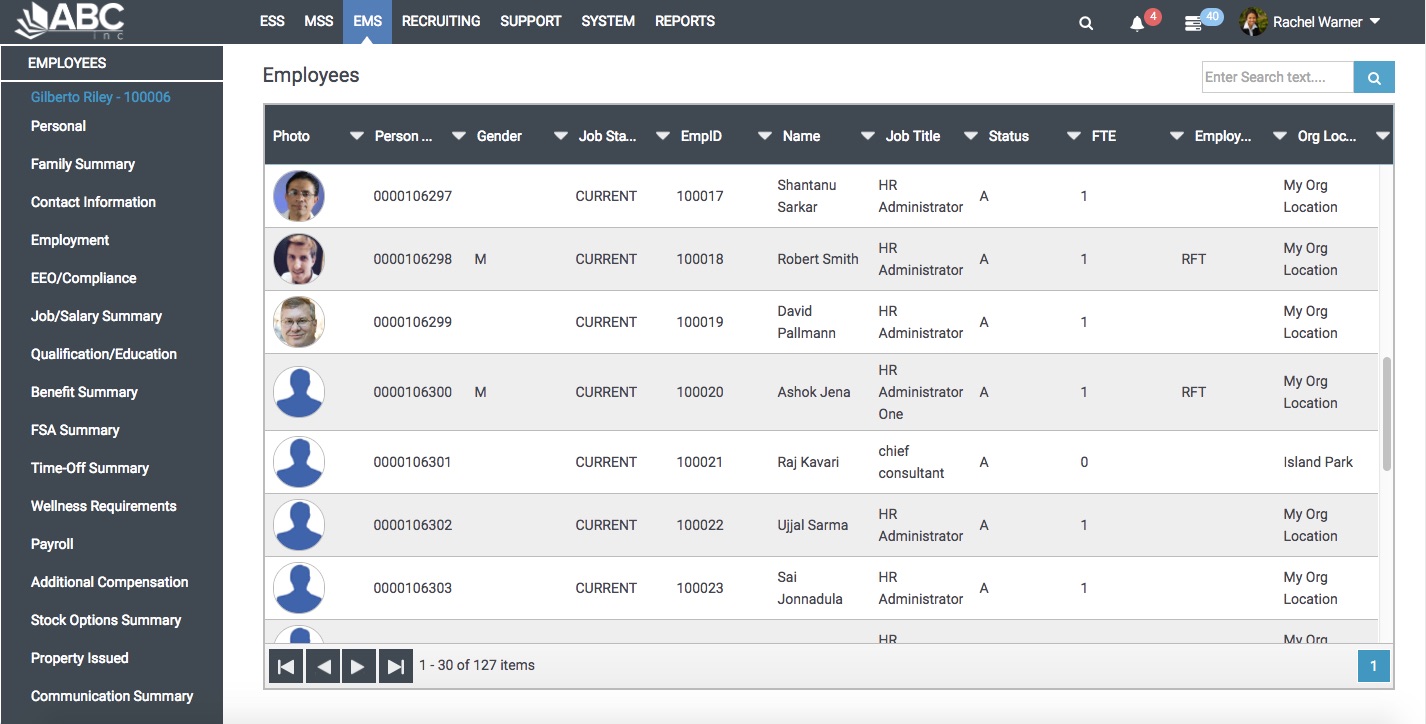Click Rachel Warner's profile avatar
1426x724 pixels.
click(x=1253, y=21)
